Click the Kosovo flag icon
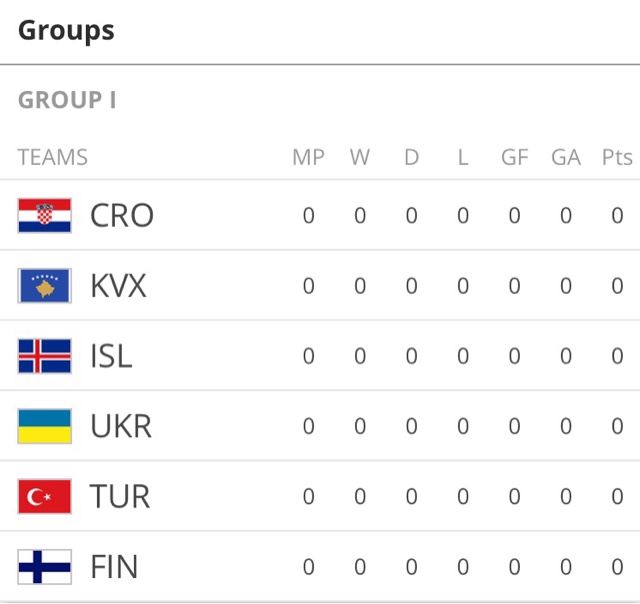640x604 pixels. click(44, 286)
